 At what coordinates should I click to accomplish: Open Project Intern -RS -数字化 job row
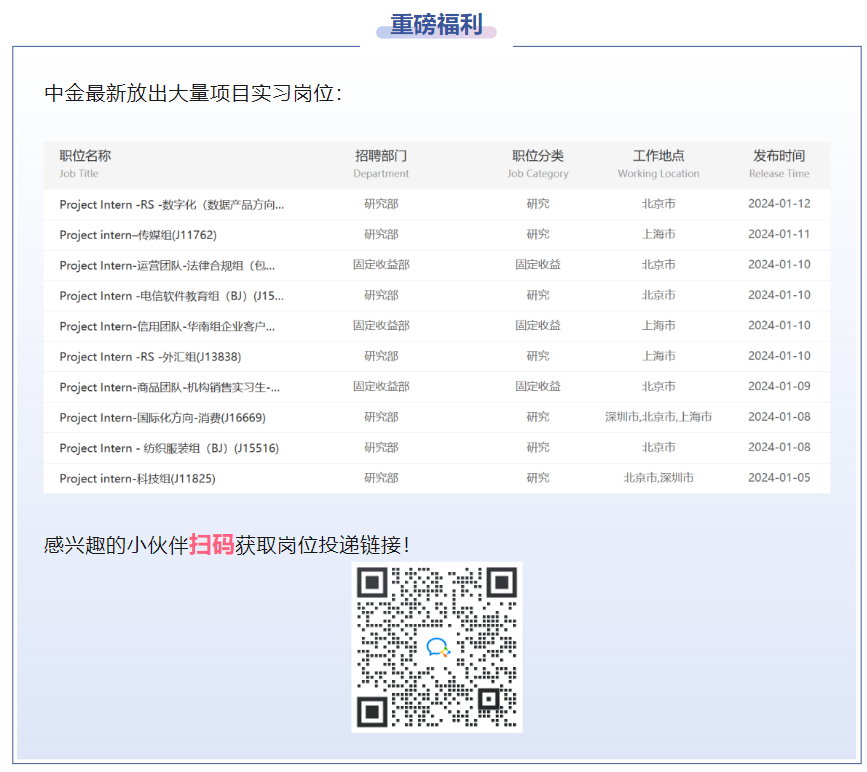pyautogui.click(x=437, y=204)
